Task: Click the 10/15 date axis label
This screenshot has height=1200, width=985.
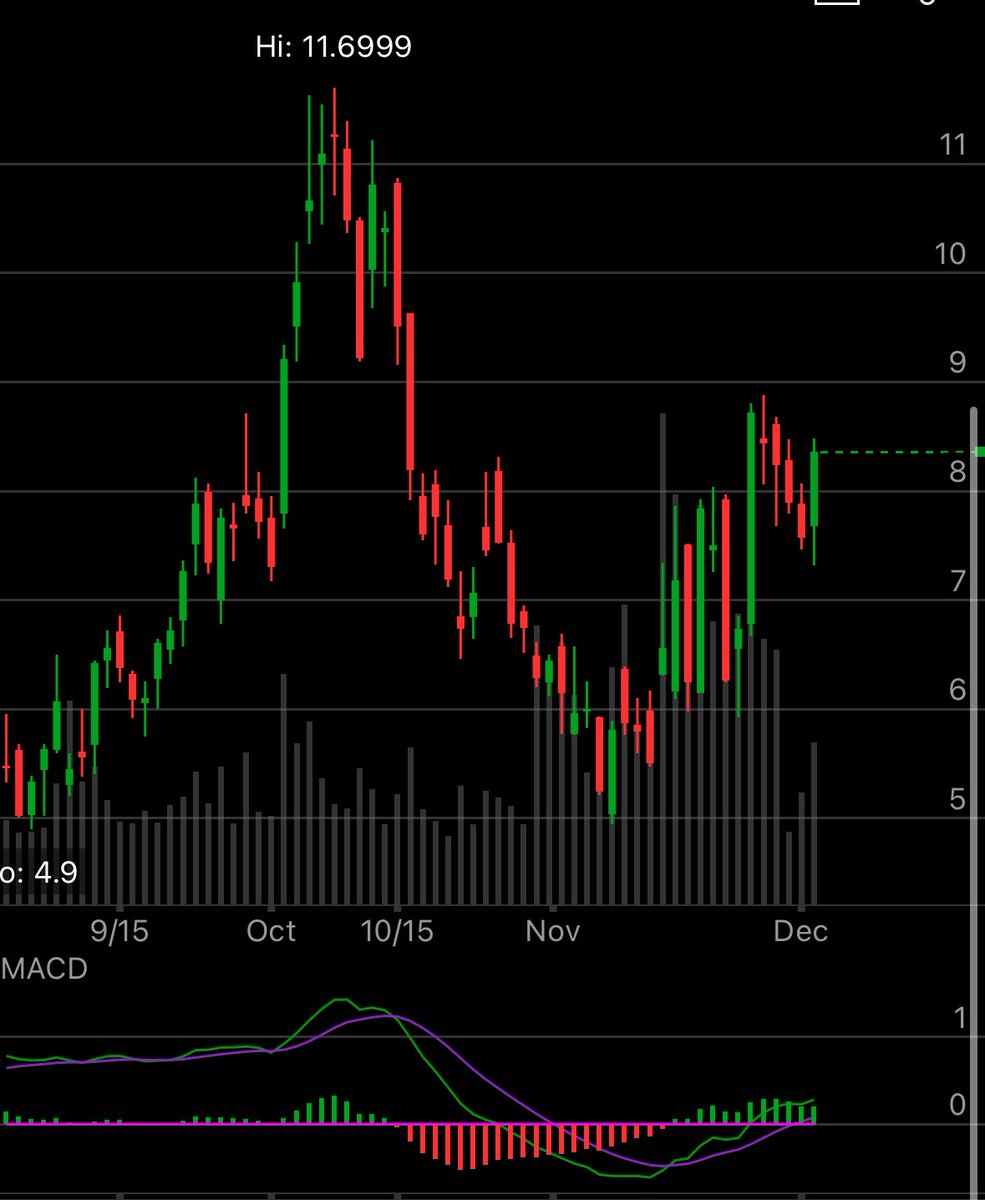Action: [x=398, y=931]
